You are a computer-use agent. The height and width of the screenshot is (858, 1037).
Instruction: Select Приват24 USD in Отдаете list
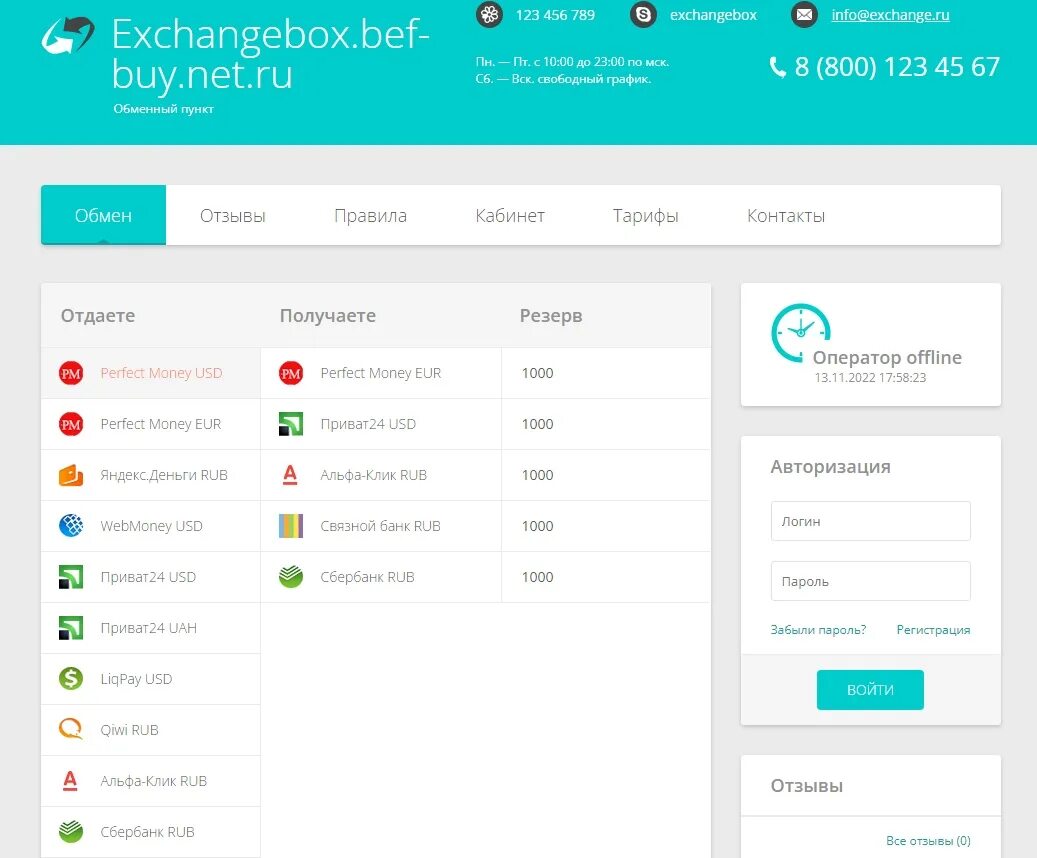pos(151,578)
